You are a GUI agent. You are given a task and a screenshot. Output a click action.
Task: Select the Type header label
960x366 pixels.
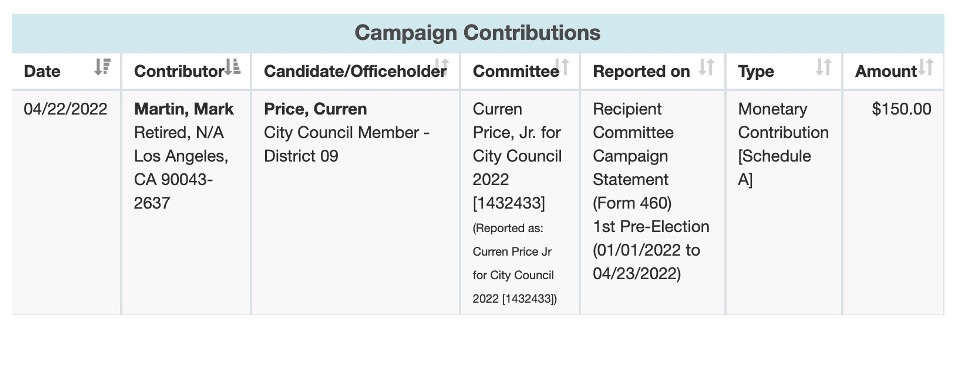tap(756, 72)
